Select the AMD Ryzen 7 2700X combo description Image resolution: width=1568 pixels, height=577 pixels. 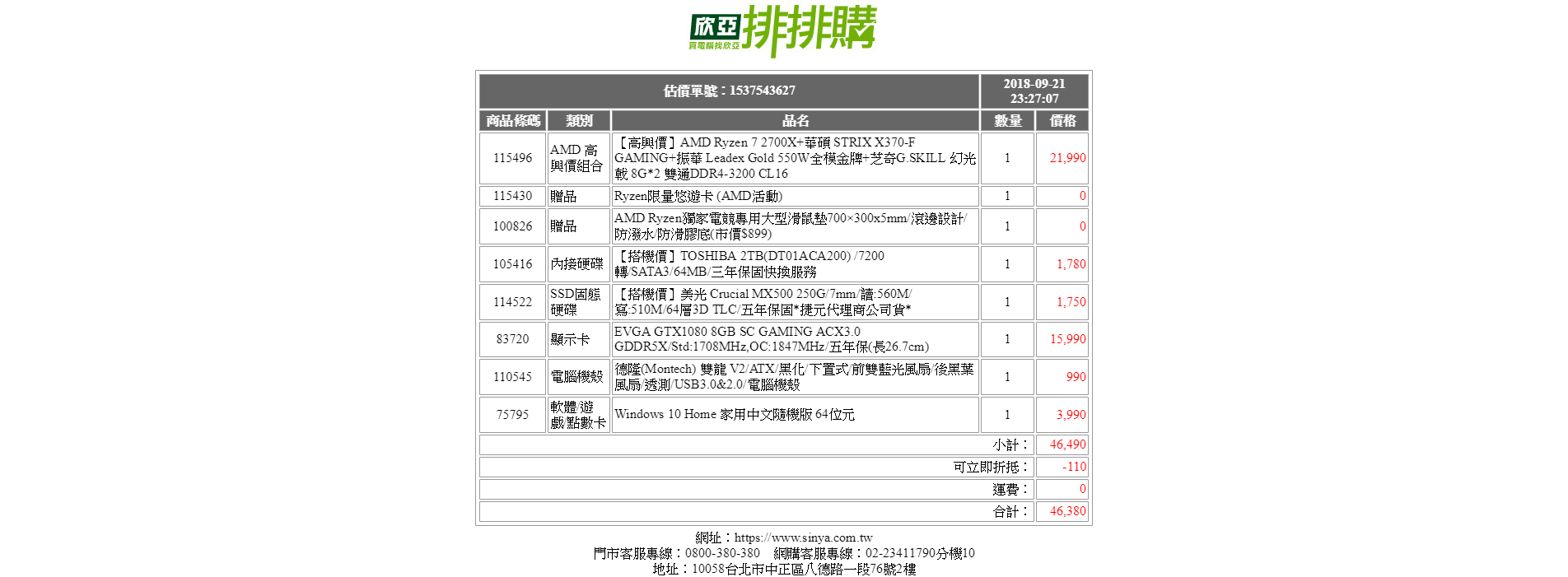tap(795, 158)
